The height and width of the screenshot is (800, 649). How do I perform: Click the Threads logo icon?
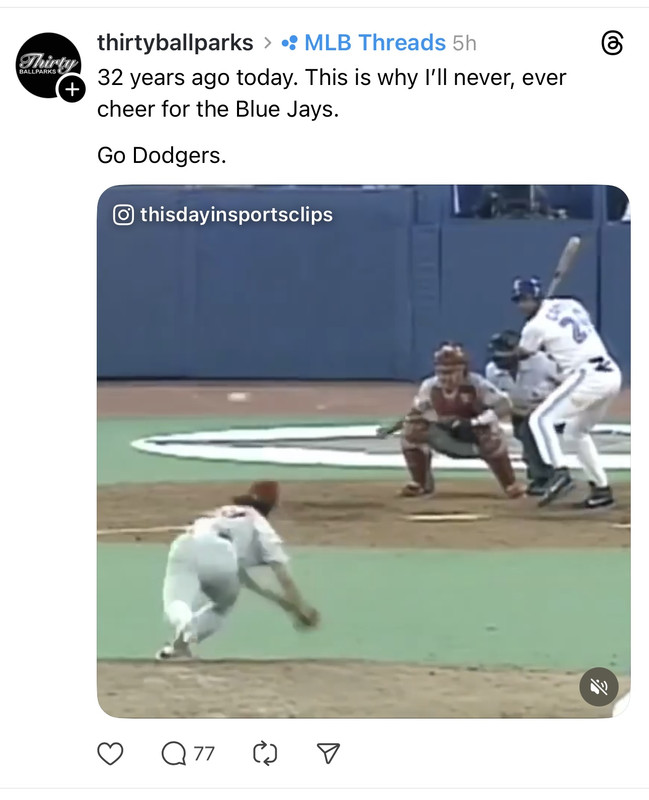click(x=612, y=43)
